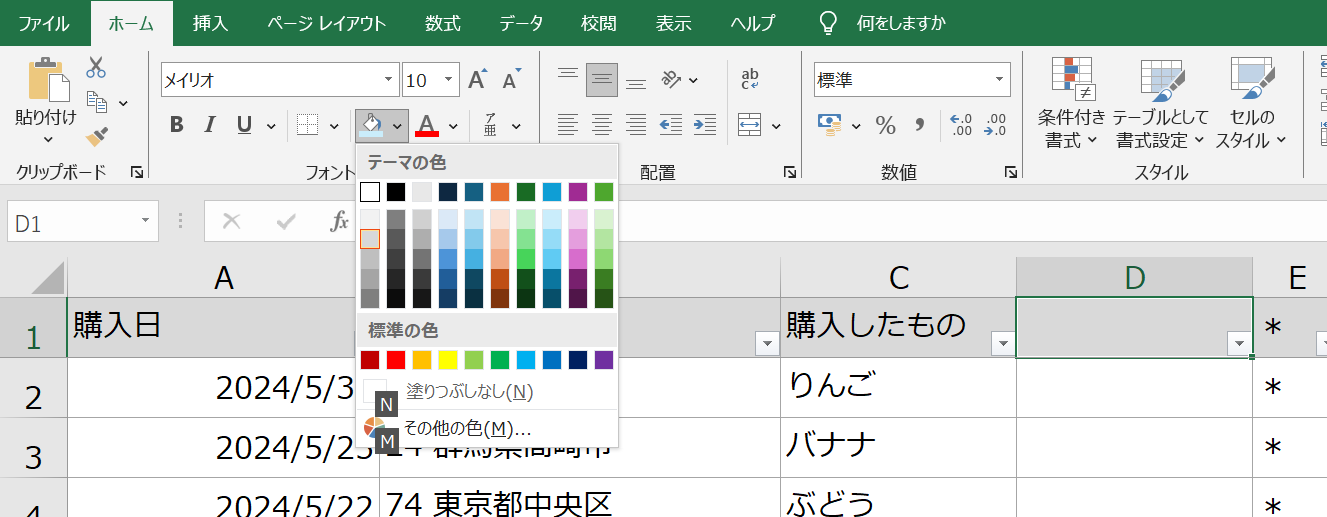1327x517 pixels.
Task: Click the phonetic guide (furigana) icon
Action: pyautogui.click(x=490, y=125)
